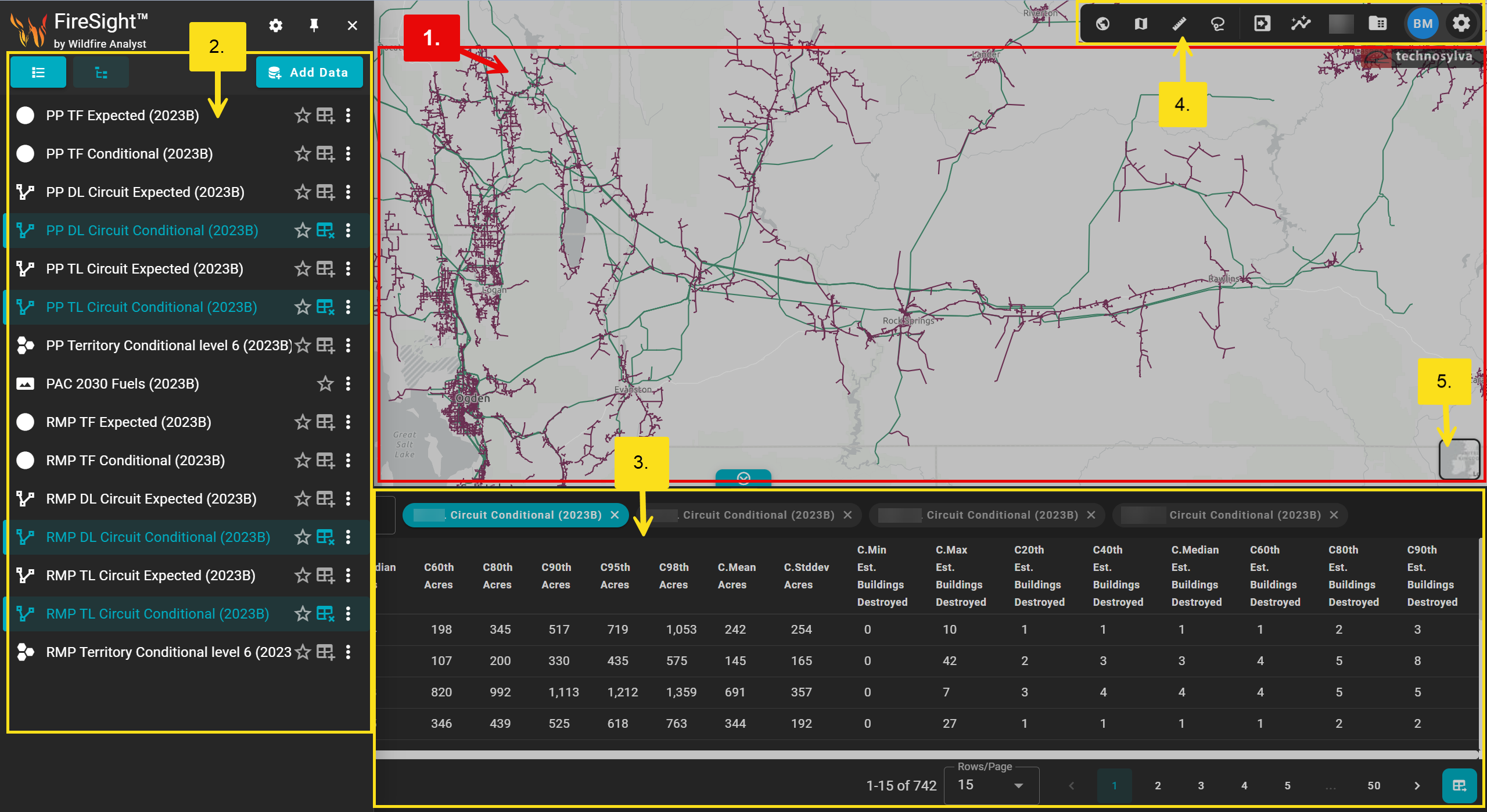This screenshot has width=1487, height=812.
Task: Click the folded map icon in toolbar
Action: click(1141, 24)
